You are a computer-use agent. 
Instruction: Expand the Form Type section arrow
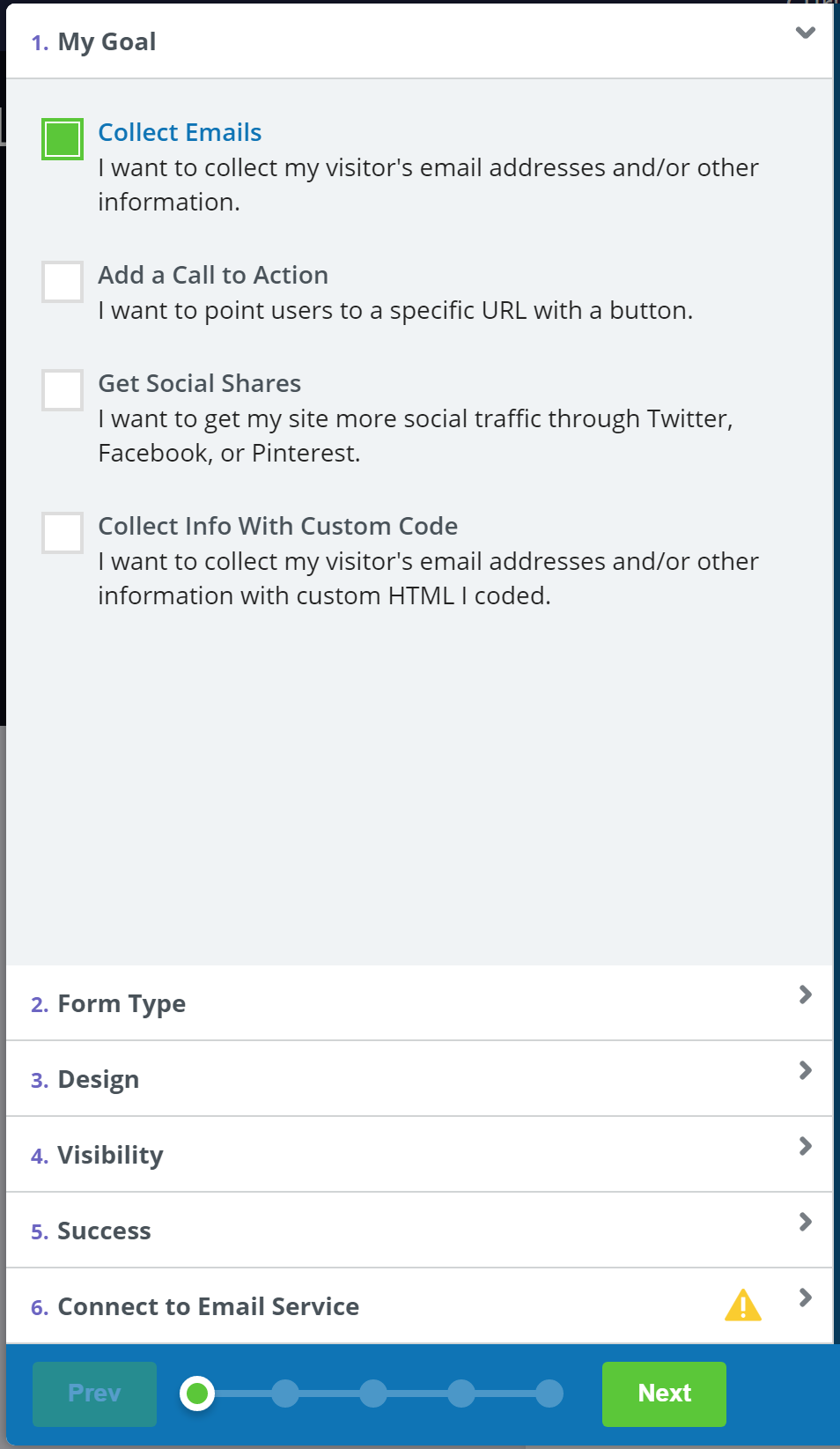coord(805,994)
